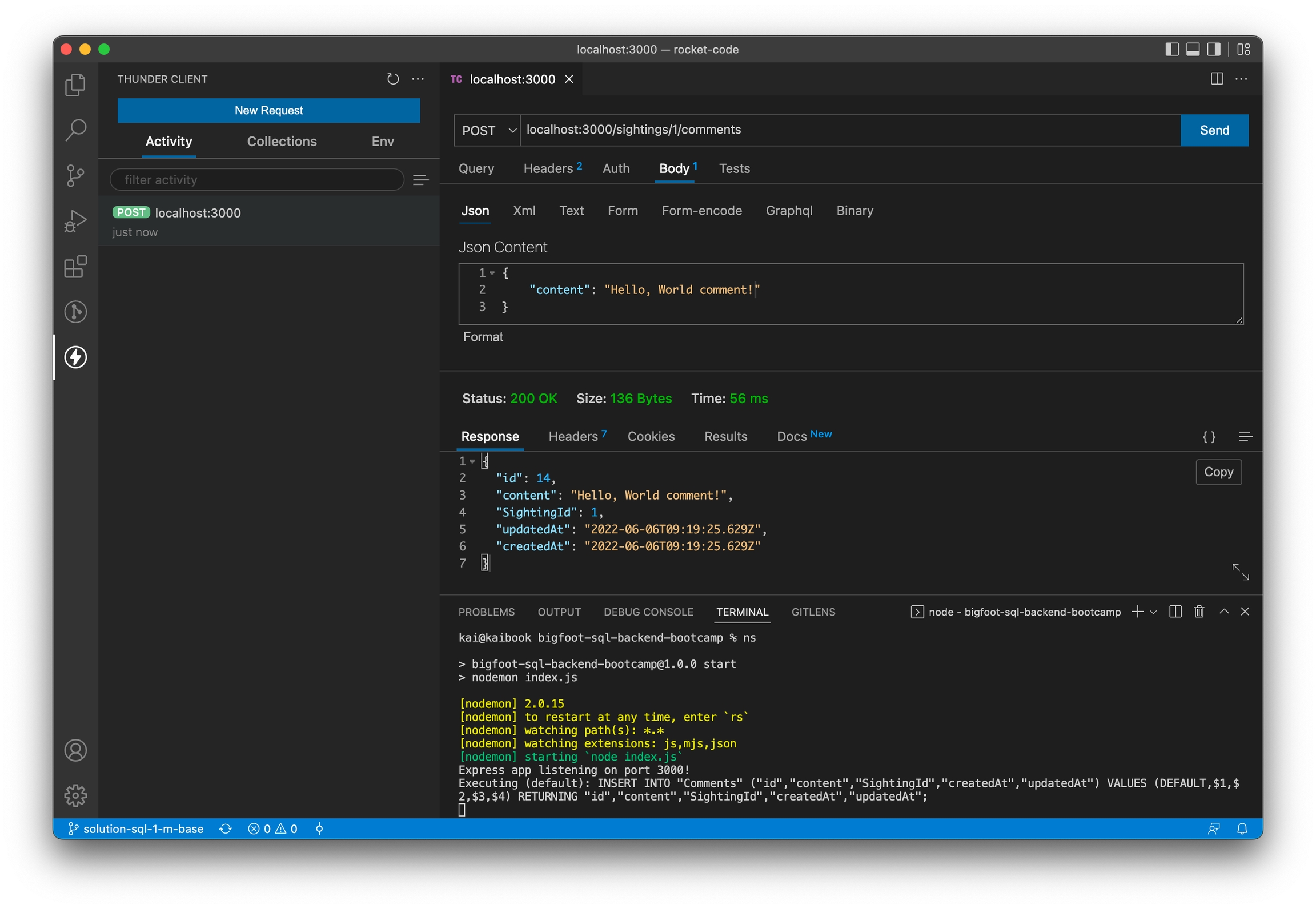Open the Run and Debug view
The width and height of the screenshot is (1316, 909).
(x=75, y=221)
